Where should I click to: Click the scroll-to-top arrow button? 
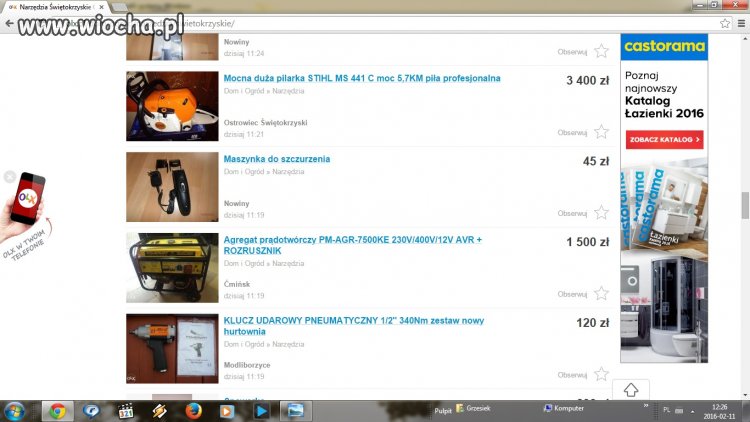[630, 390]
